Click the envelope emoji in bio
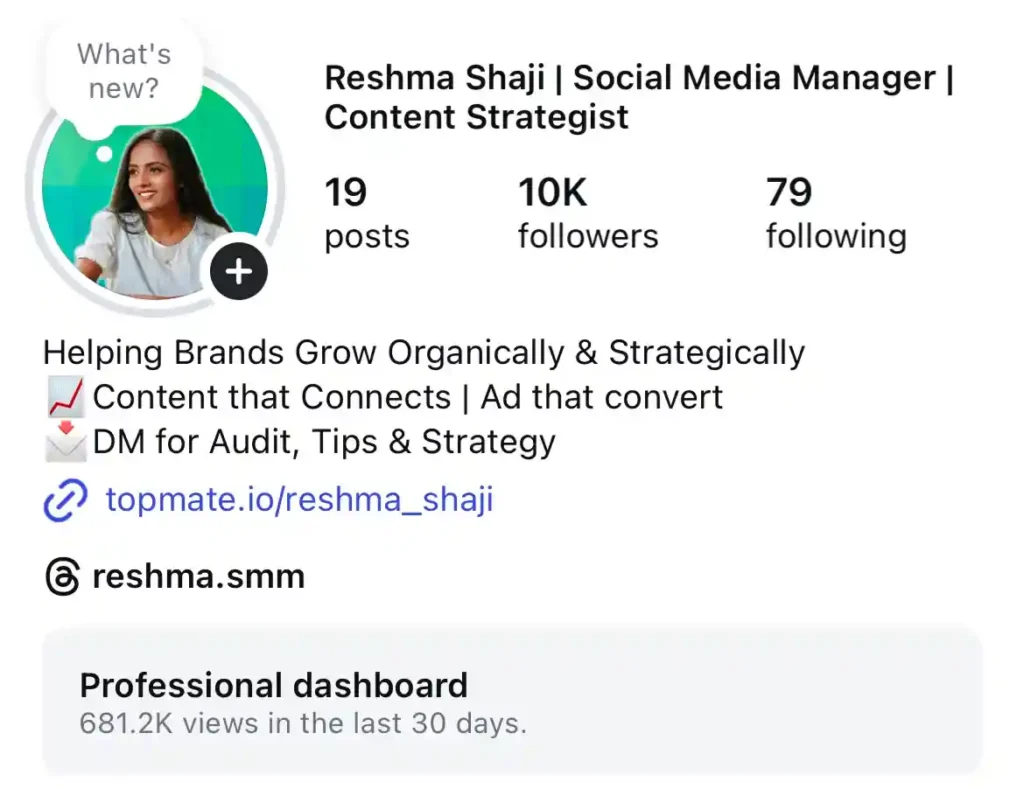Viewport: 1024px width, 789px height. pos(65,441)
